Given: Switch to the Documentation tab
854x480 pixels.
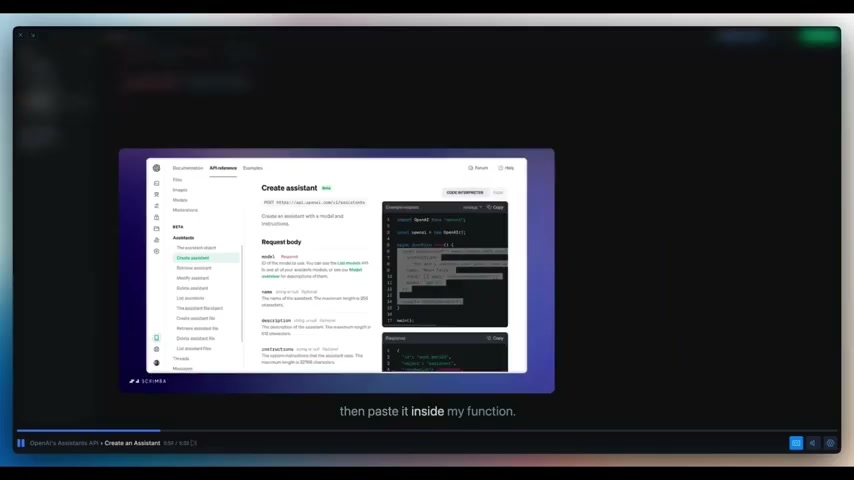Looking at the screenshot, I should [x=187, y=168].
